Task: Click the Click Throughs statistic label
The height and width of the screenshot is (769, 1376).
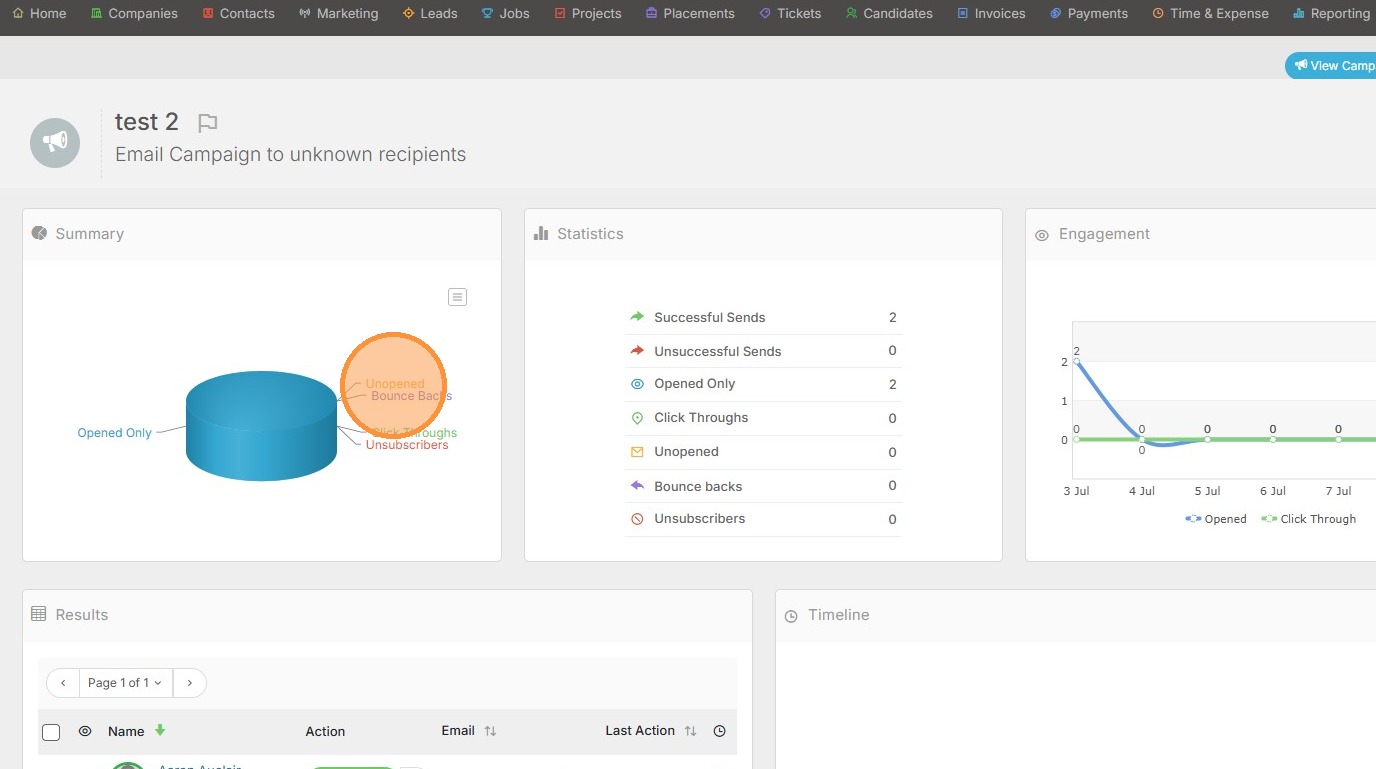Action: [701, 418]
